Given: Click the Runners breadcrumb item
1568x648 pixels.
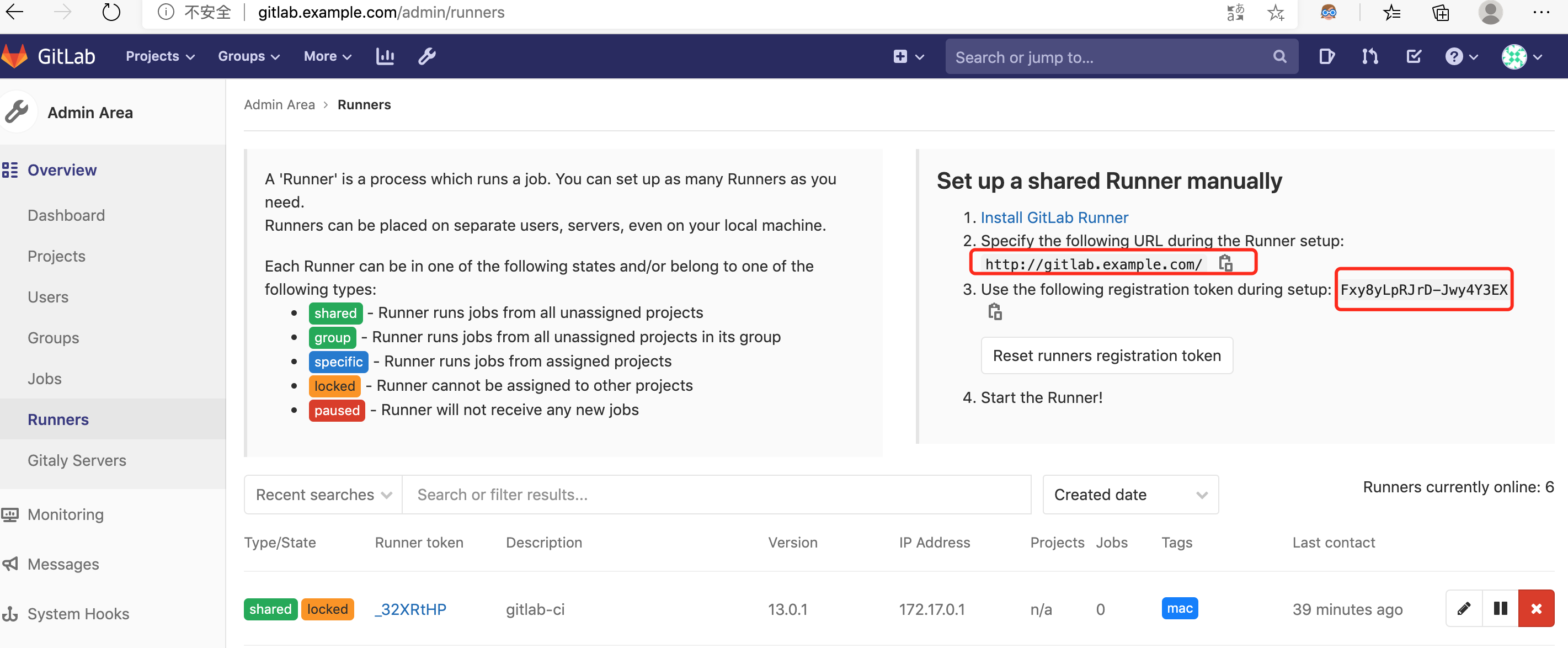Looking at the screenshot, I should 364,104.
